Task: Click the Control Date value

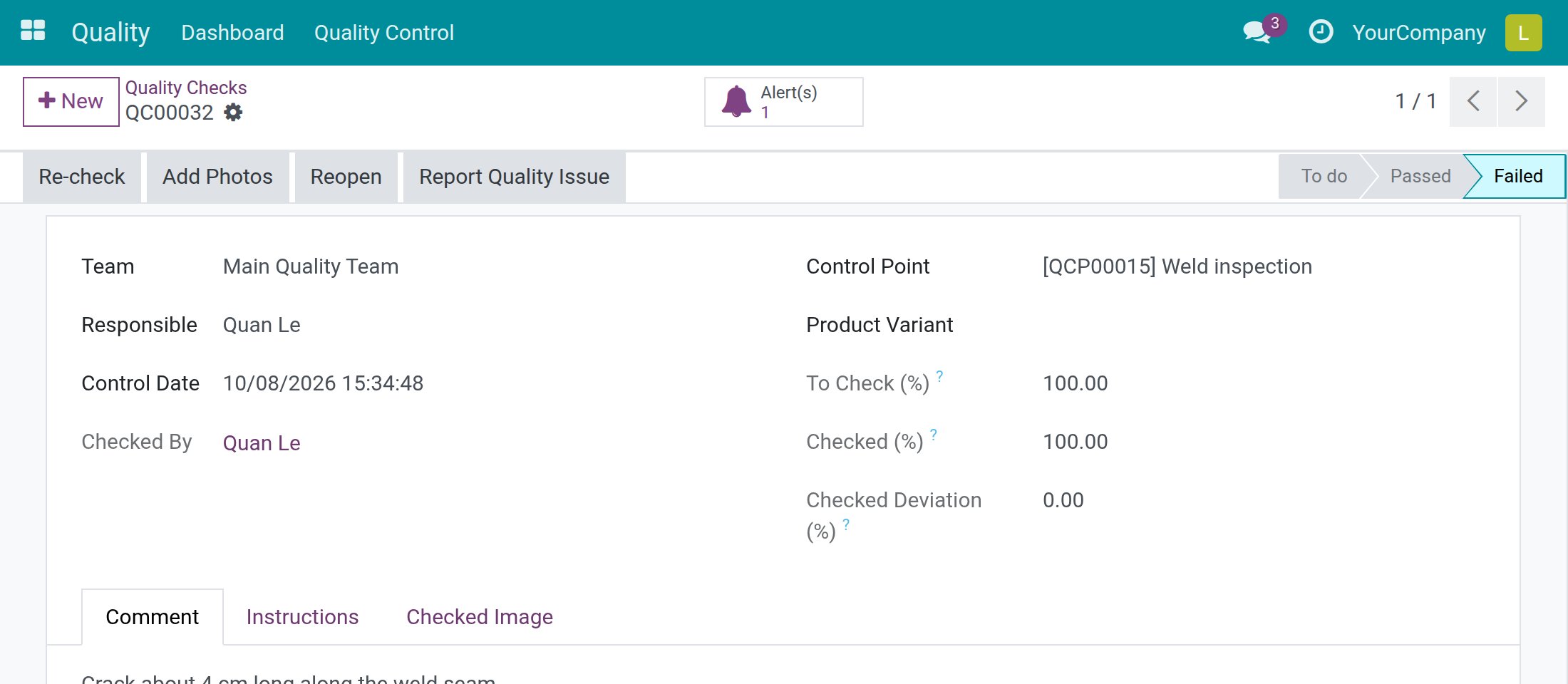Action: (323, 383)
